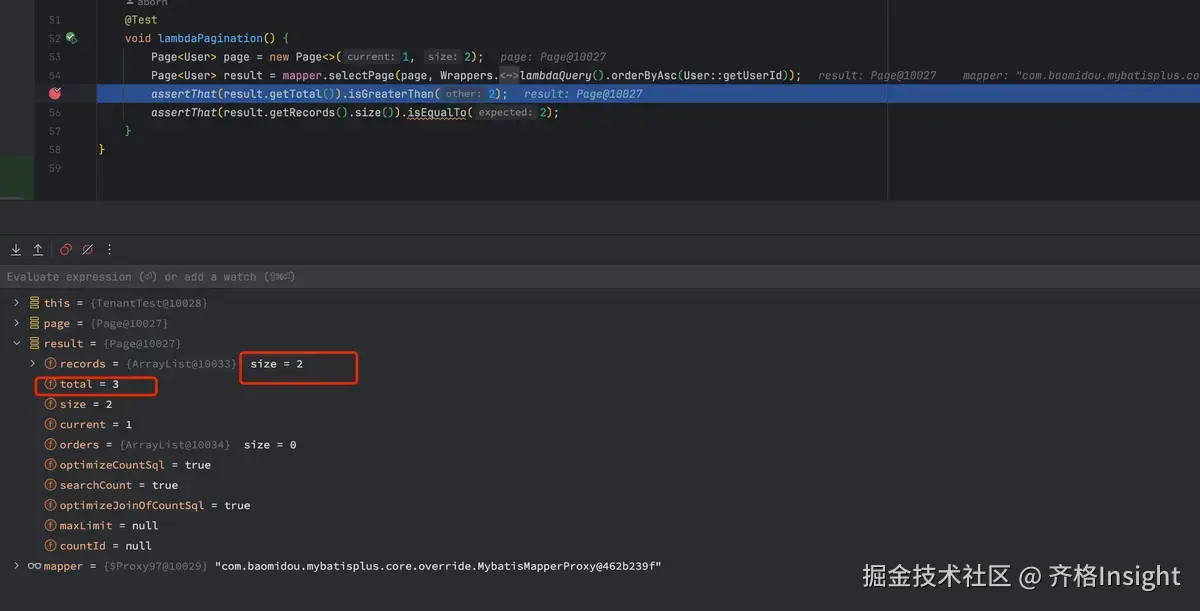Expand the 'mapper' proxy node
The width and height of the screenshot is (1200, 611).
16,566
